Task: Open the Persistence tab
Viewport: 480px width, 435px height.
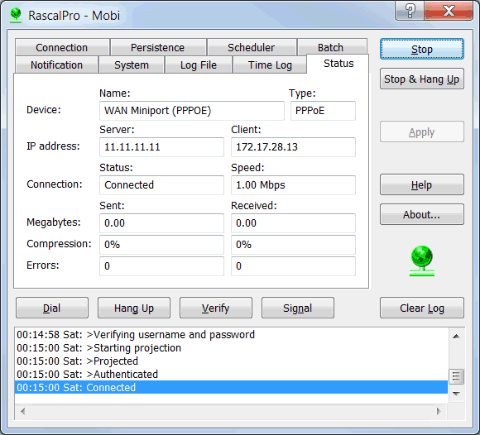Action: pyautogui.click(x=158, y=47)
